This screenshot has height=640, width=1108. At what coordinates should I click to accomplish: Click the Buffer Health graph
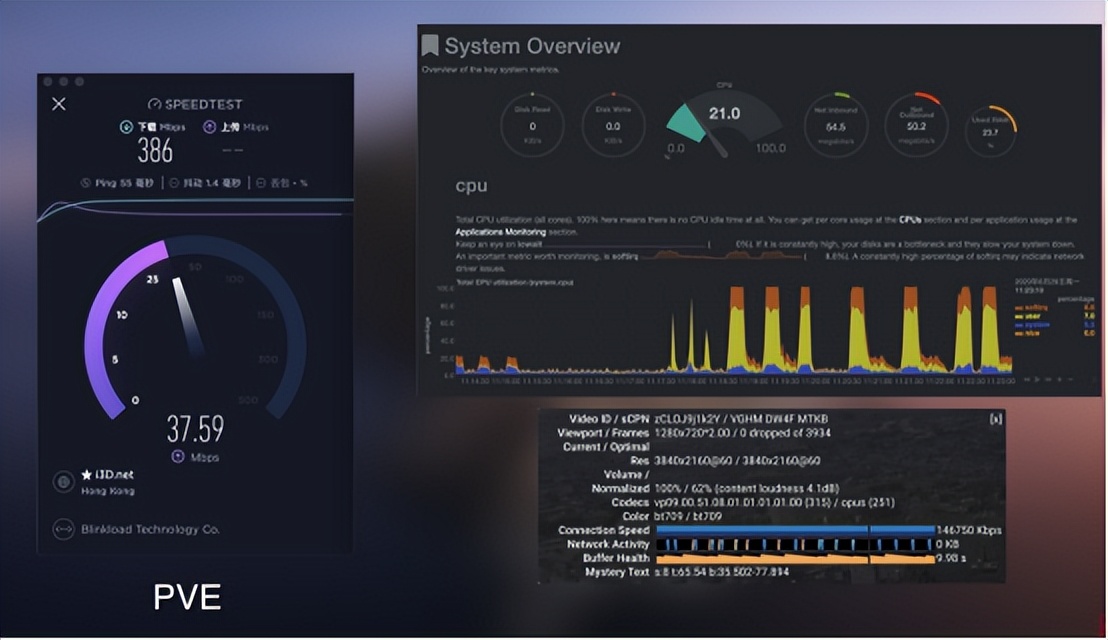pos(795,558)
